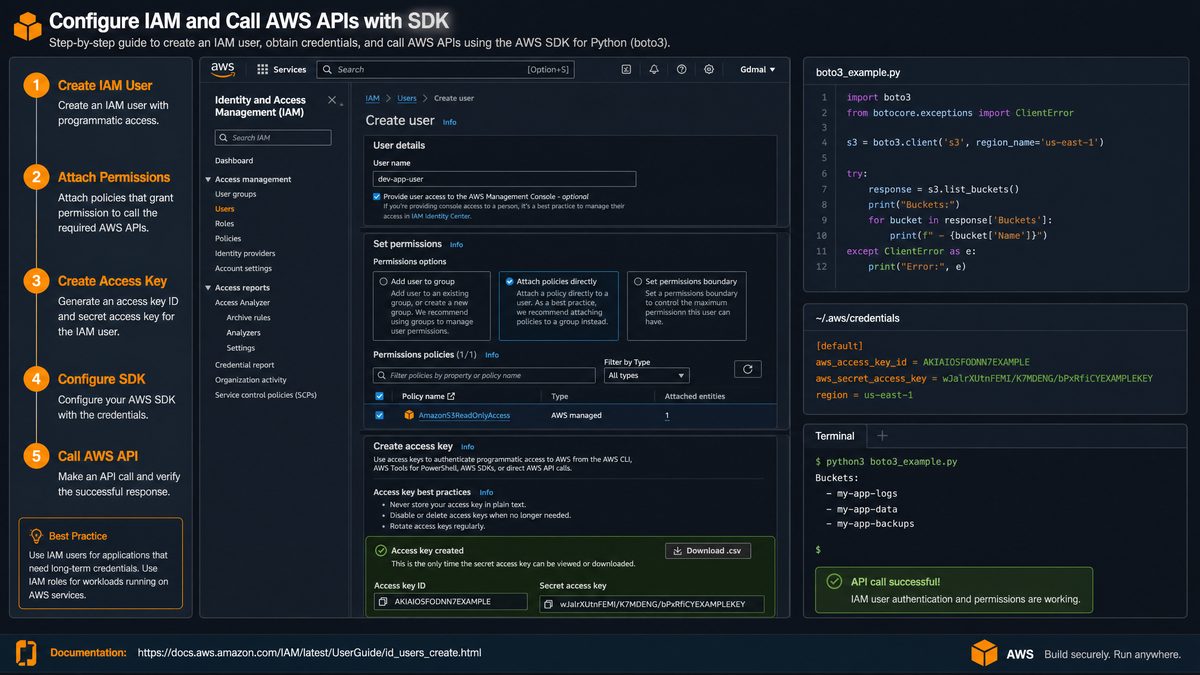
Task: Click the external link icon beside Policy name
Action: (x=451, y=396)
